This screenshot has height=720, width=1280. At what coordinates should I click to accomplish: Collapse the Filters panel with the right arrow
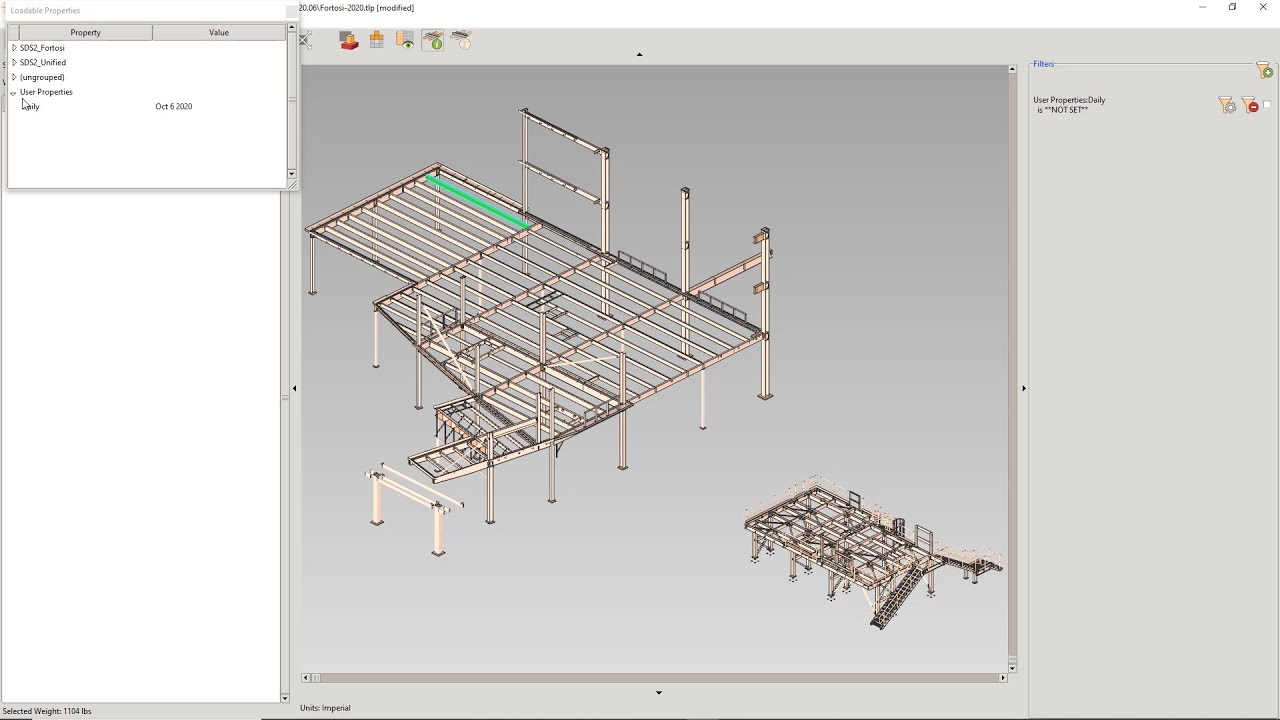(1023, 388)
